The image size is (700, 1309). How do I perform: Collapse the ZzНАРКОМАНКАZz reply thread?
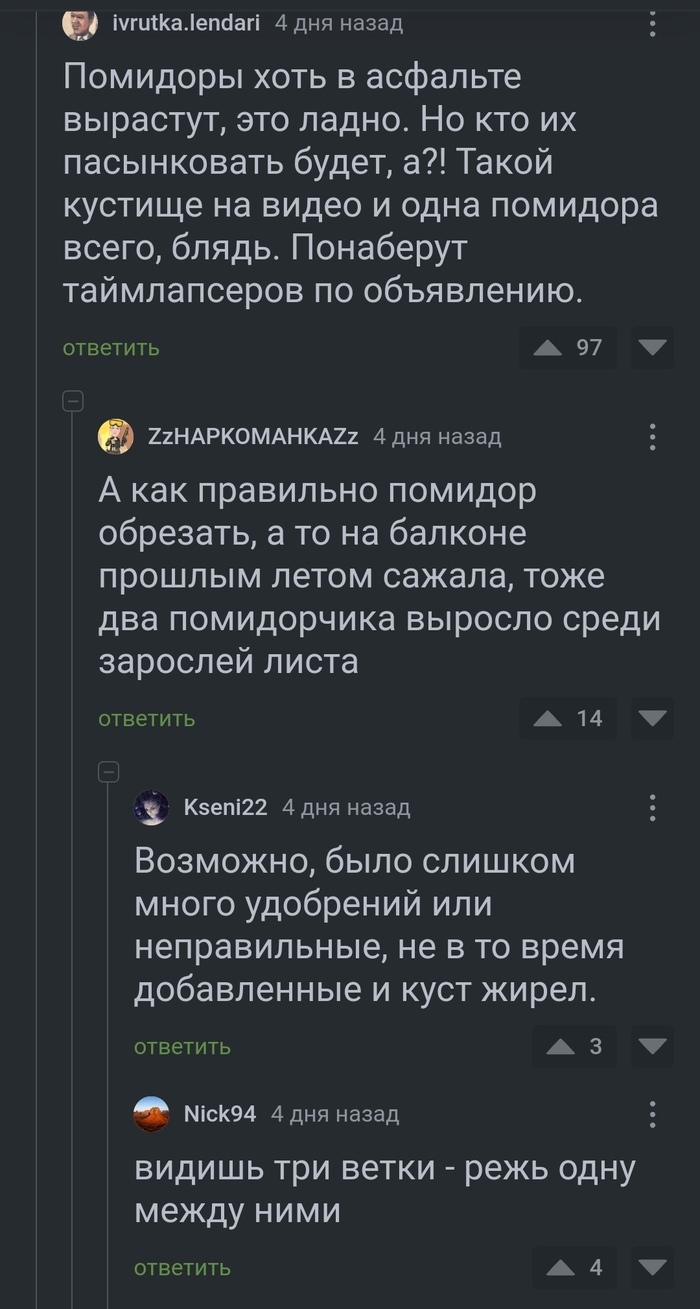click(72, 402)
